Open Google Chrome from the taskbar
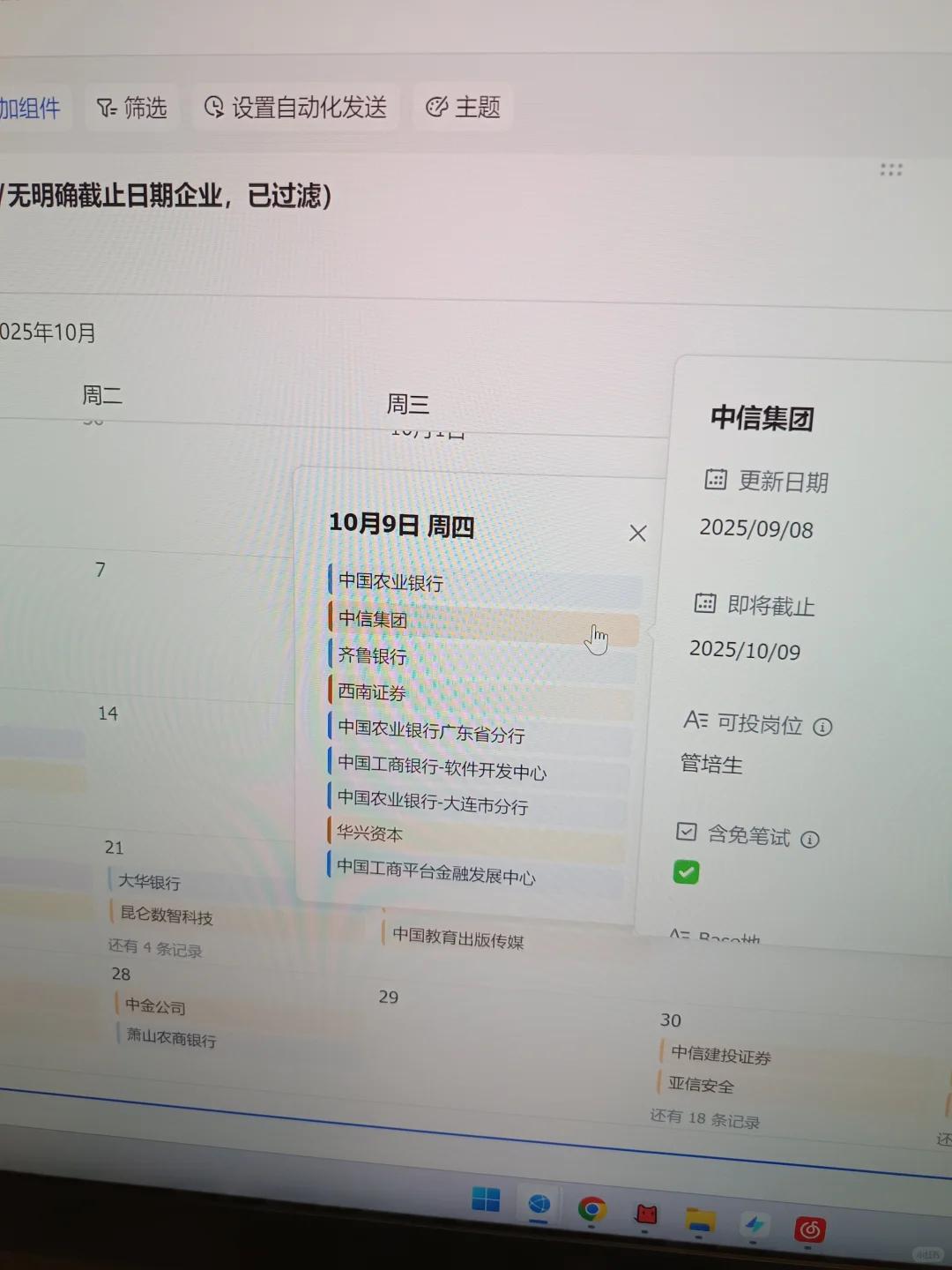 591,1209
